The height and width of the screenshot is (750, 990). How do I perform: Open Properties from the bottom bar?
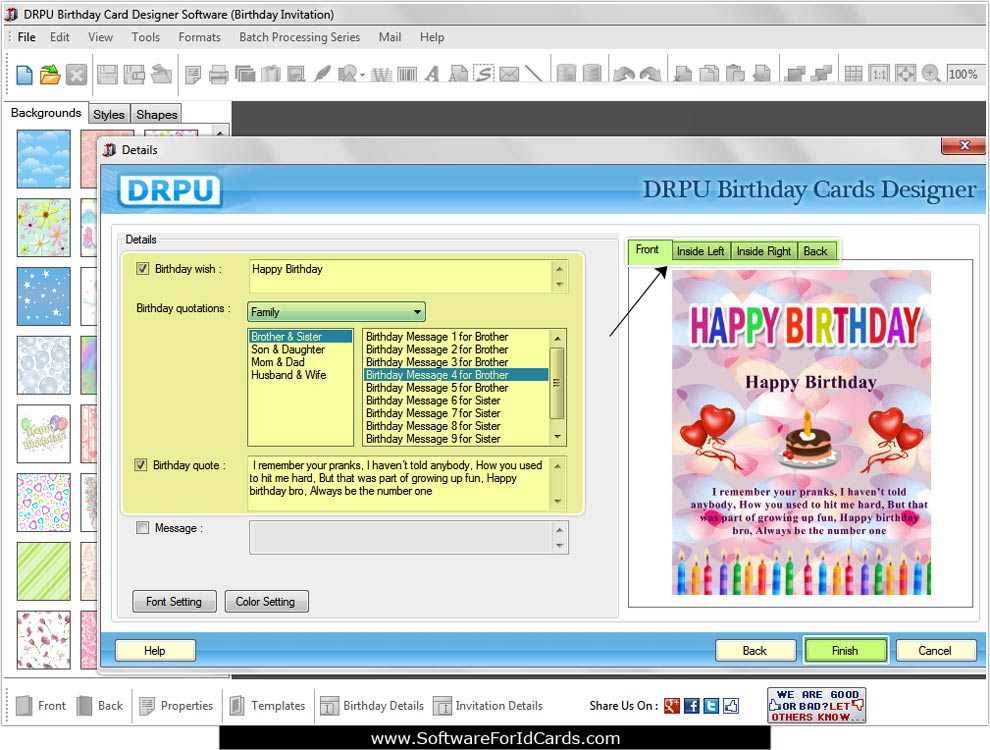(x=176, y=706)
